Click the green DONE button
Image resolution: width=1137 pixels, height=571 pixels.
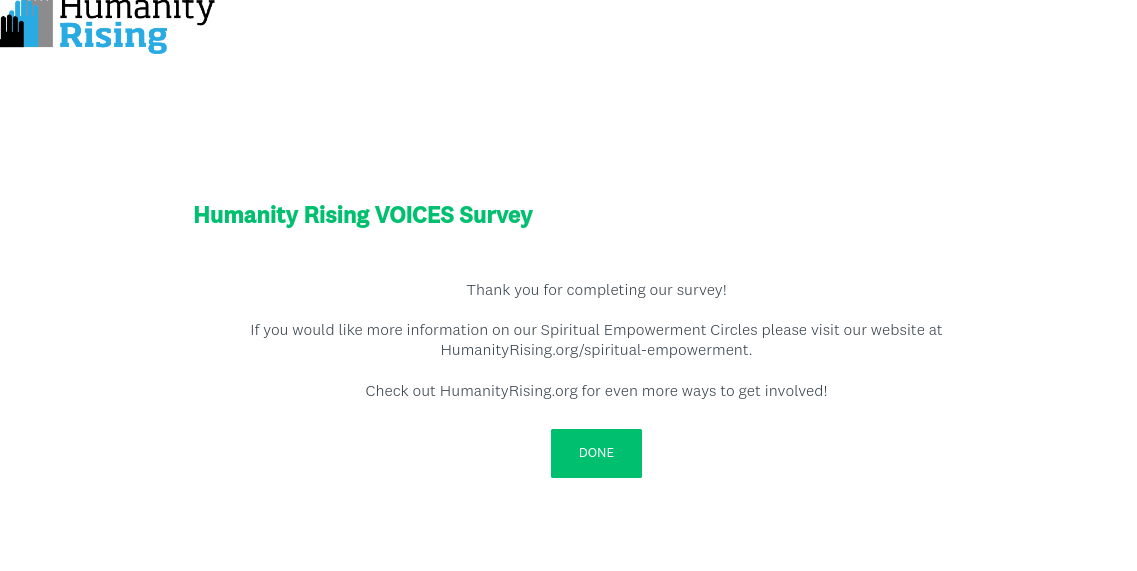tap(596, 453)
